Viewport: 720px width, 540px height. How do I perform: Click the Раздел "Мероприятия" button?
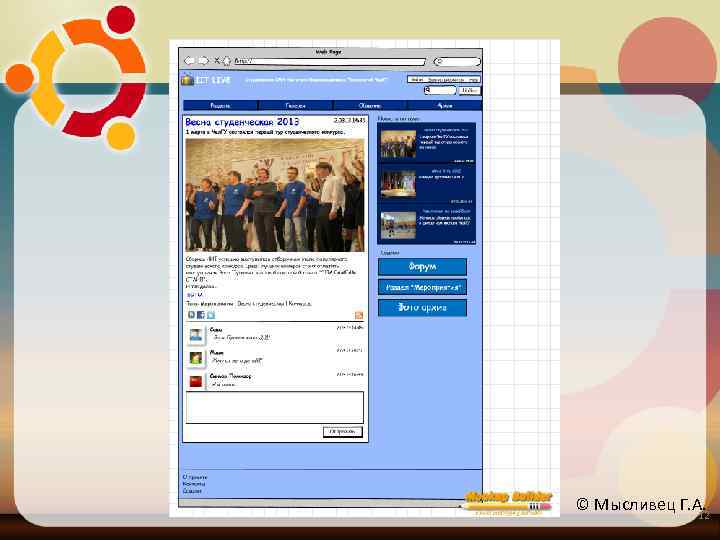[422, 287]
